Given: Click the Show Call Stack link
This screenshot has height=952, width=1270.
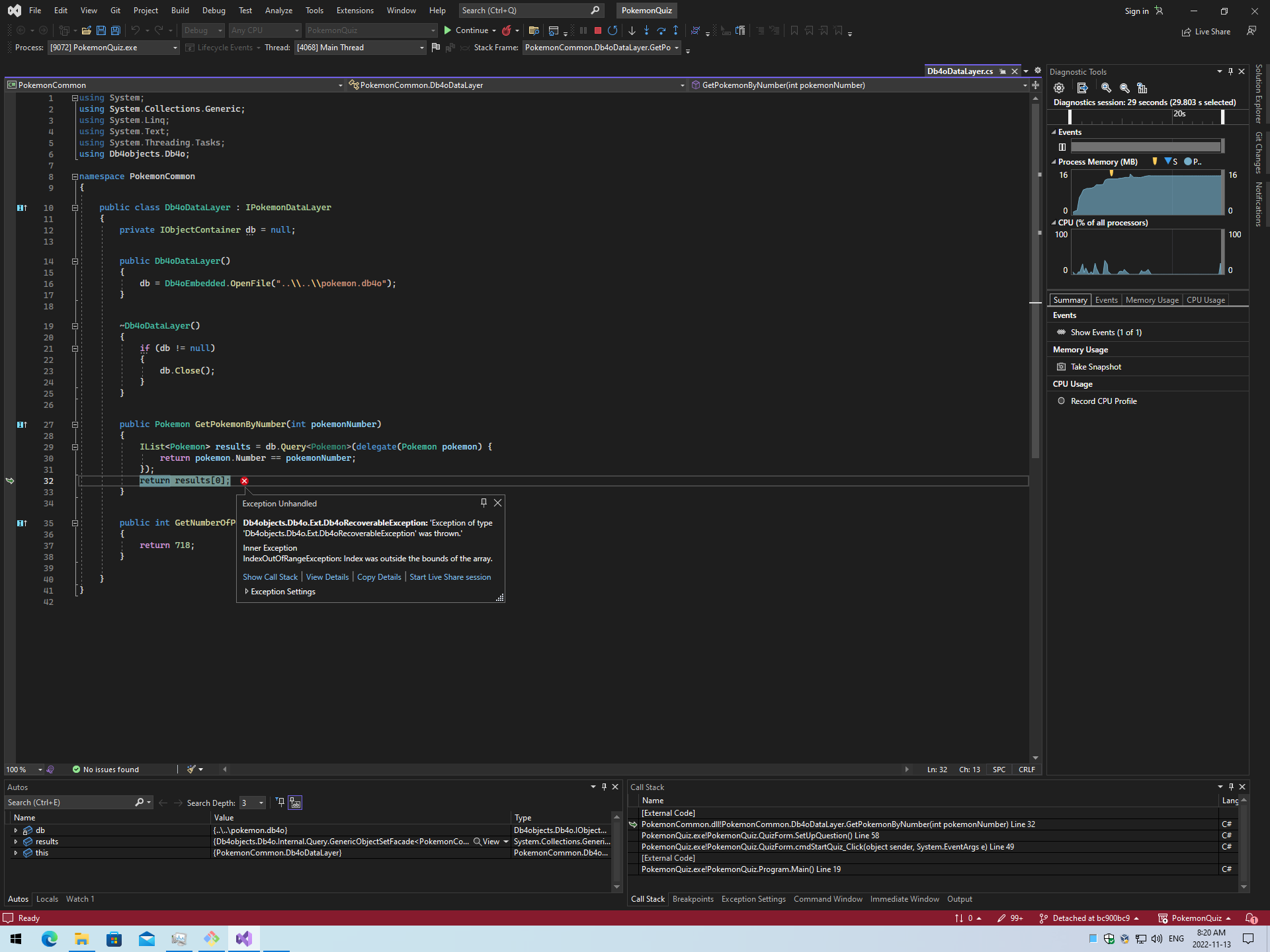Looking at the screenshot, I should click(x=270, y=577).
